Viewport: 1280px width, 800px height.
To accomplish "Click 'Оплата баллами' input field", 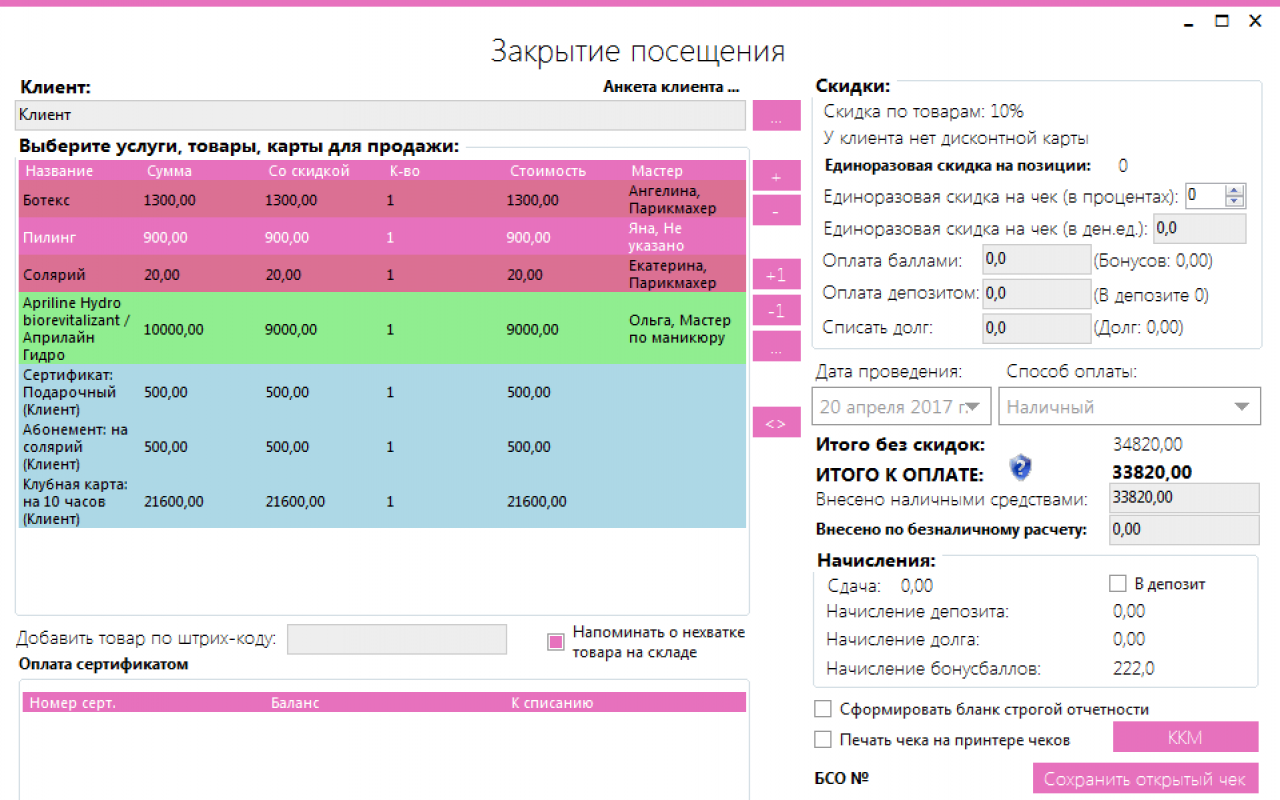I will (x=1036, y=260).
